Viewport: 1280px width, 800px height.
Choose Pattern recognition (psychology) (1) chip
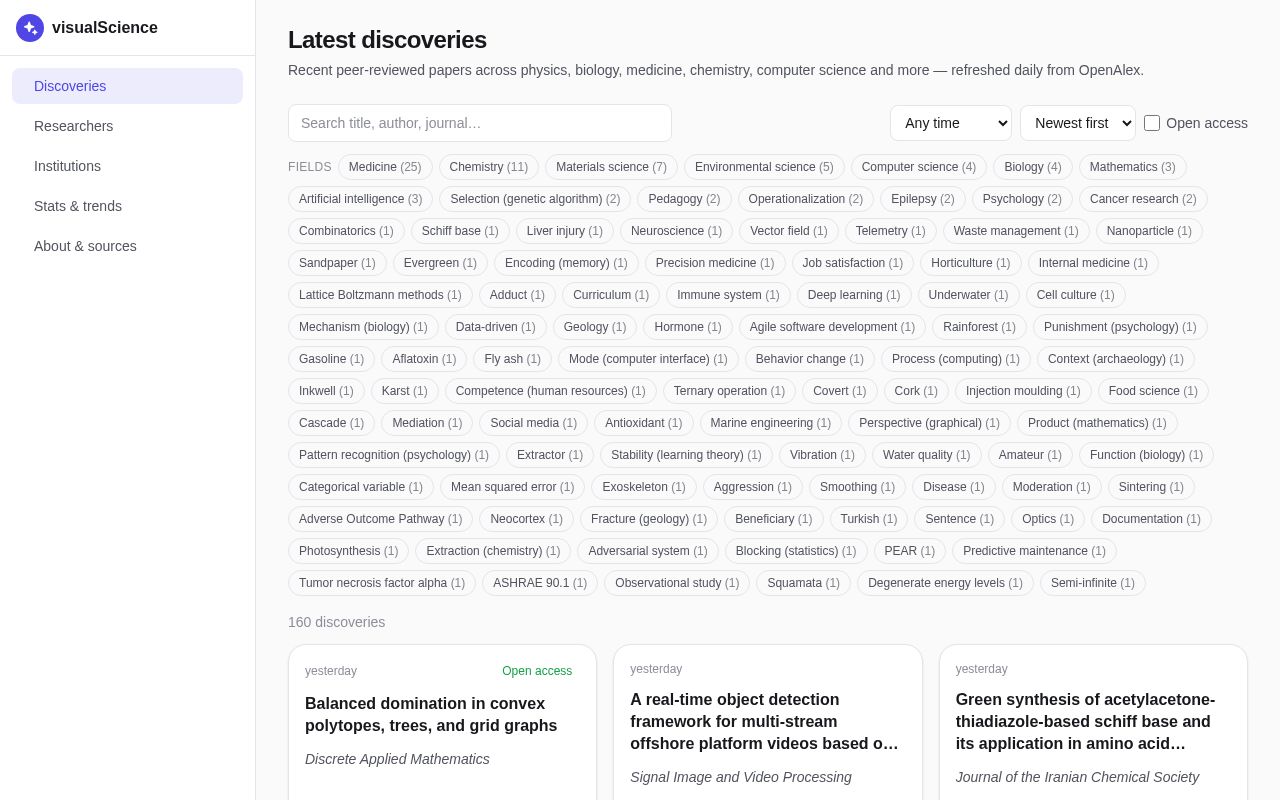394,455
